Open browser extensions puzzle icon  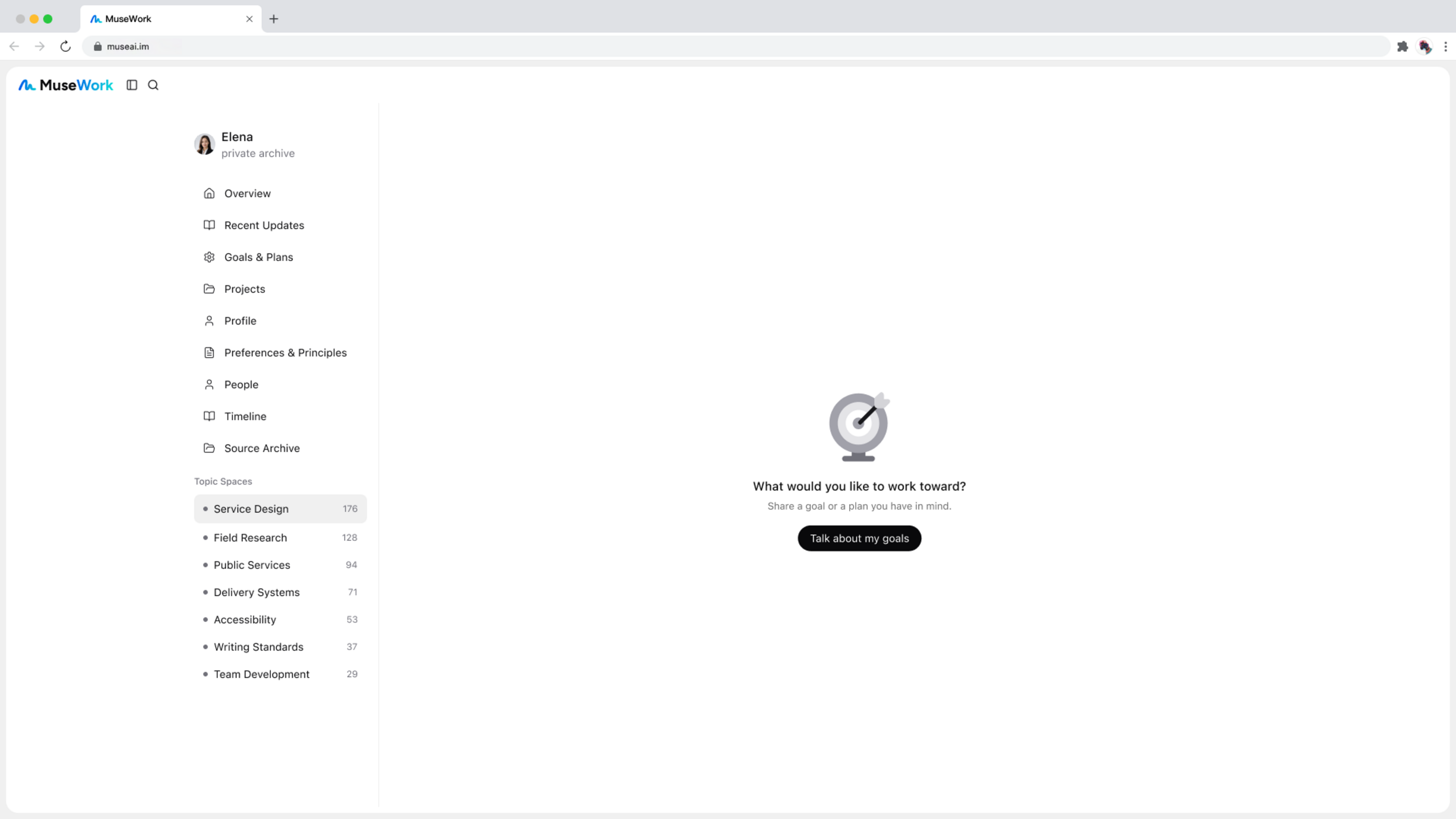(1402, 47)
